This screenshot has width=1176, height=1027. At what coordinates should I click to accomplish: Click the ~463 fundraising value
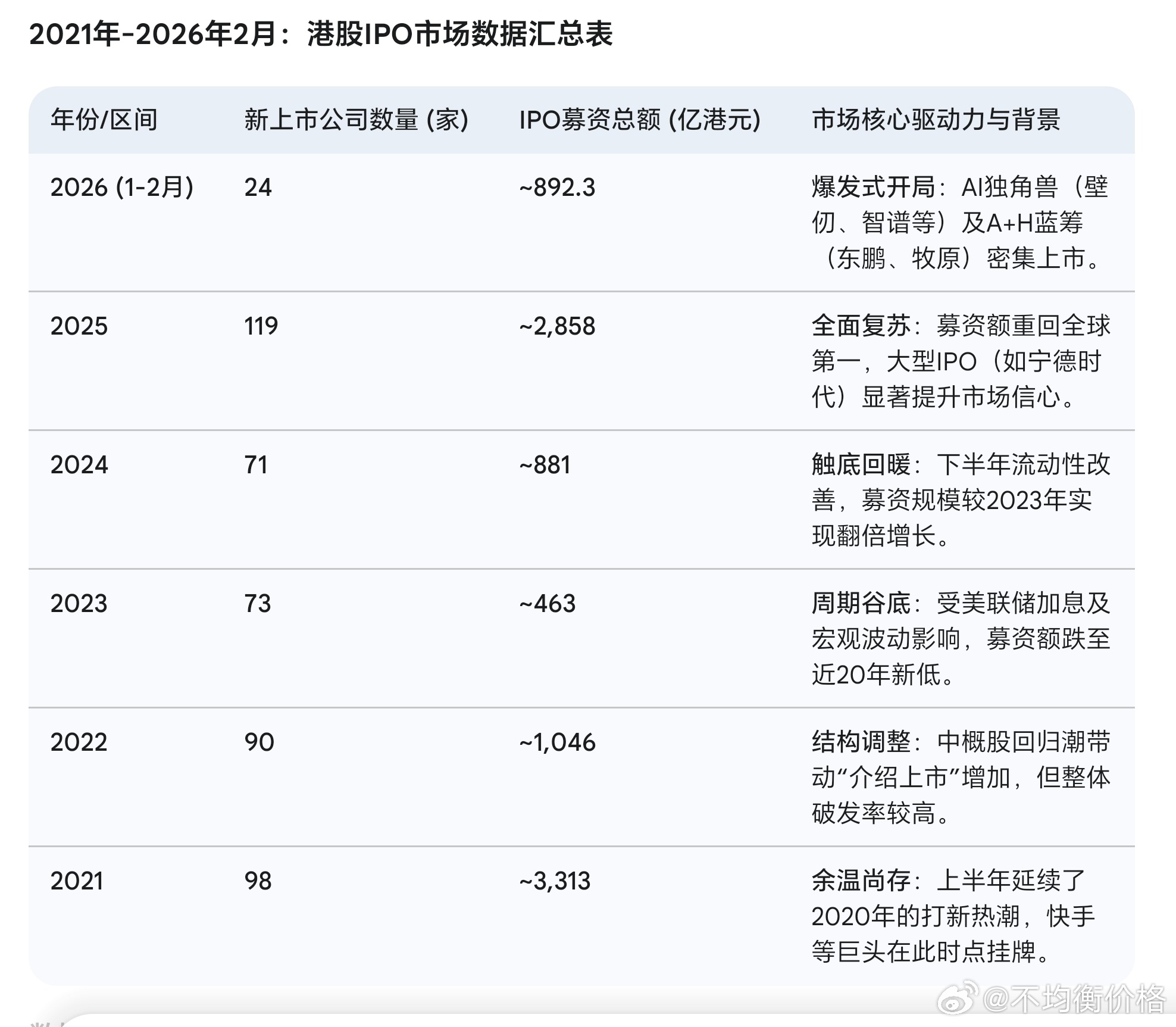[547, 604]
